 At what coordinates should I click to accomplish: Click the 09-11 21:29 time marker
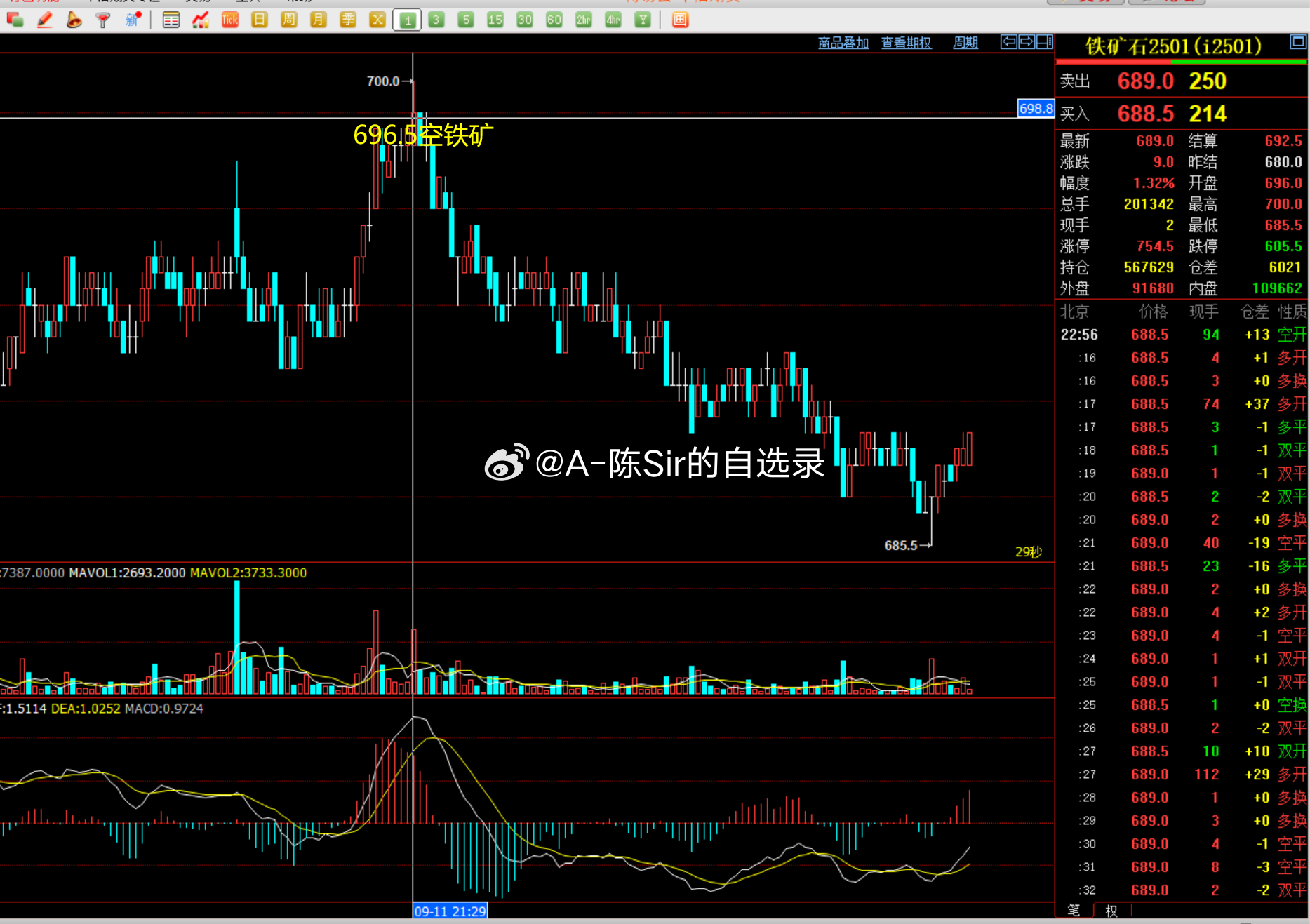pos(450,911)
